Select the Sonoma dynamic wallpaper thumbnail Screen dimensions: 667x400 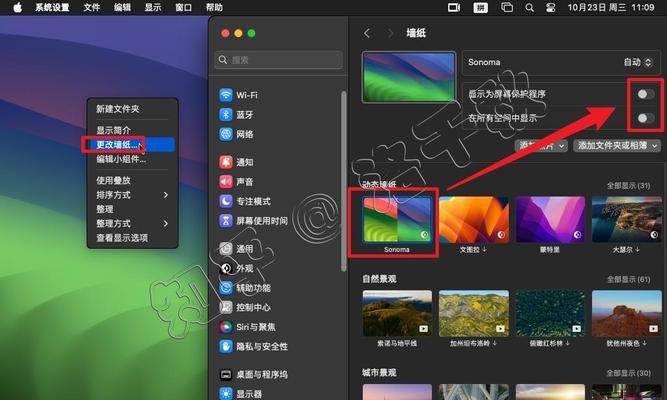click(397, 220)
